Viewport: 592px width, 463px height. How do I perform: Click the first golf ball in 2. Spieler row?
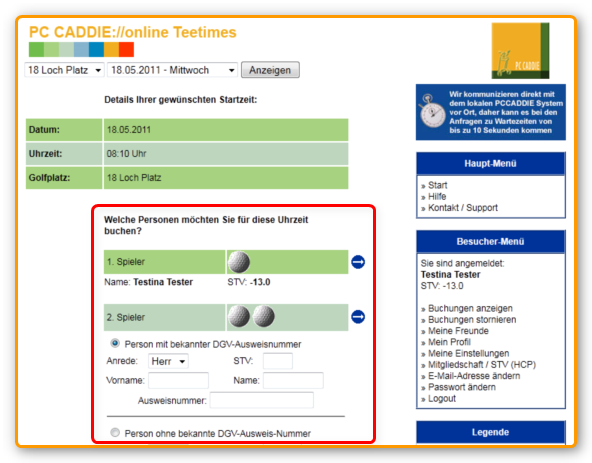coord(239,316)
